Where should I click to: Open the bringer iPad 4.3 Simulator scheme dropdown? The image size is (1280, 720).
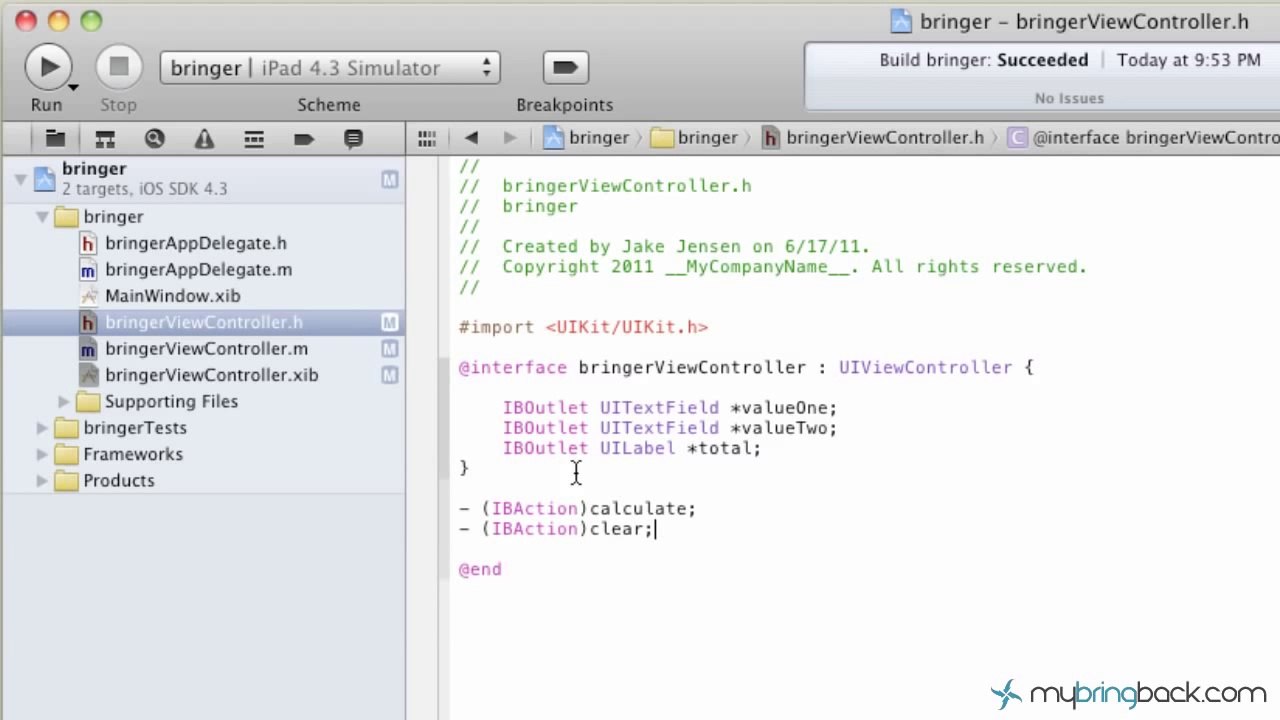tap(330, 68)
